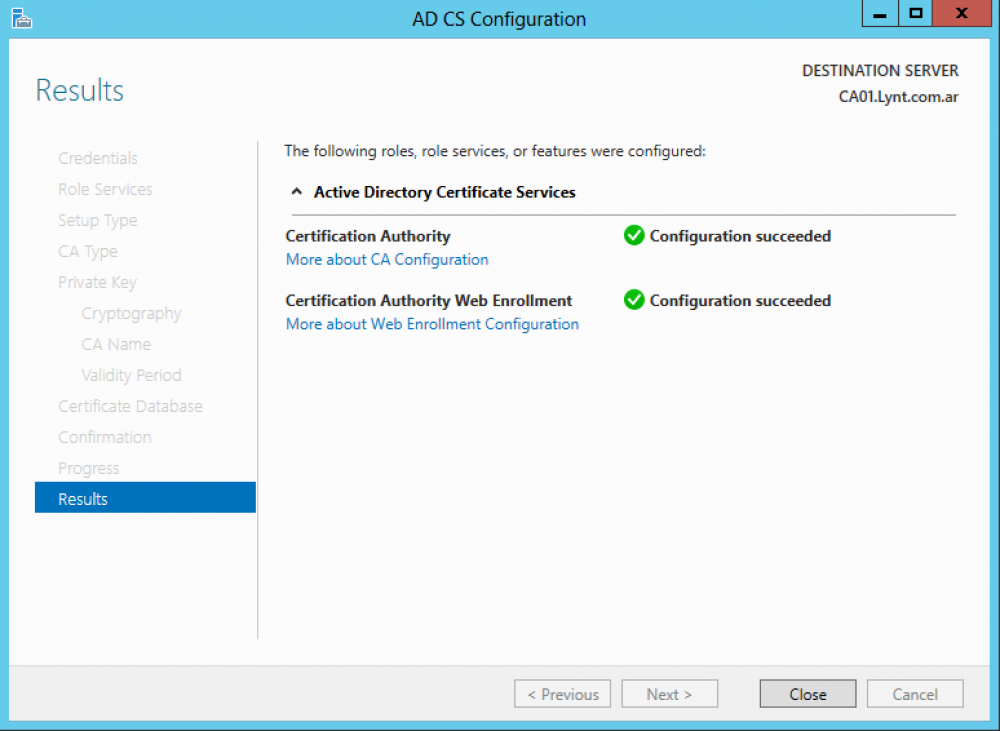Viewport: 1000px width, 731px height.
Task: Open the Certificate Database step
Action: 130,406
